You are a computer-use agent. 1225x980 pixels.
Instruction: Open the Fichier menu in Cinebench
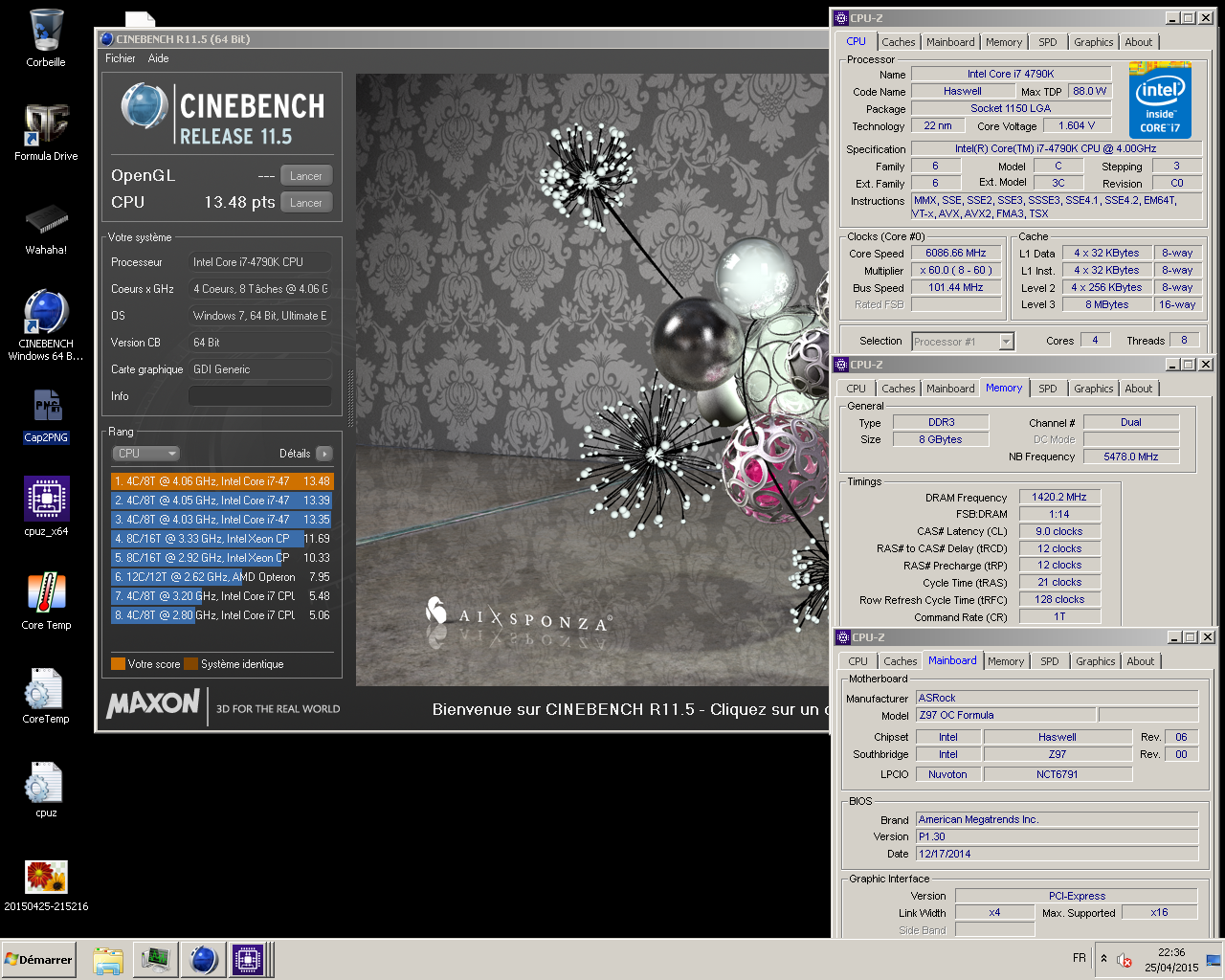pyautogui.click(x=120, y=58)
